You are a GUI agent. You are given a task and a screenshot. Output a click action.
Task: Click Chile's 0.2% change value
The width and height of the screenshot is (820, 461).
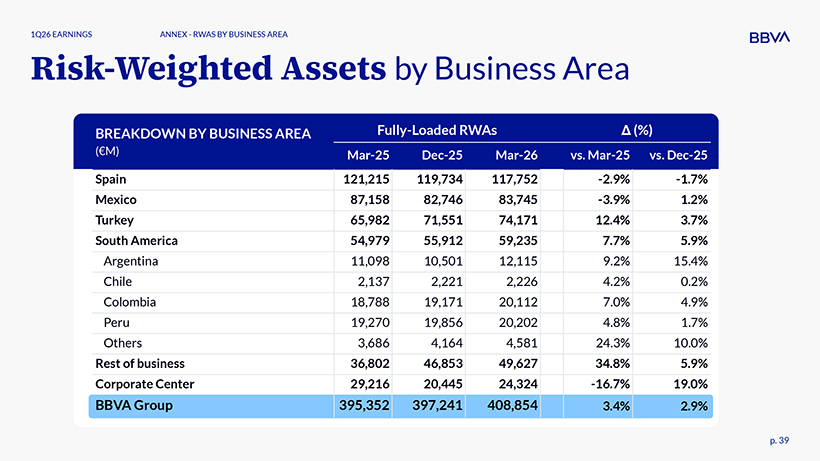[x=694, y=281]
